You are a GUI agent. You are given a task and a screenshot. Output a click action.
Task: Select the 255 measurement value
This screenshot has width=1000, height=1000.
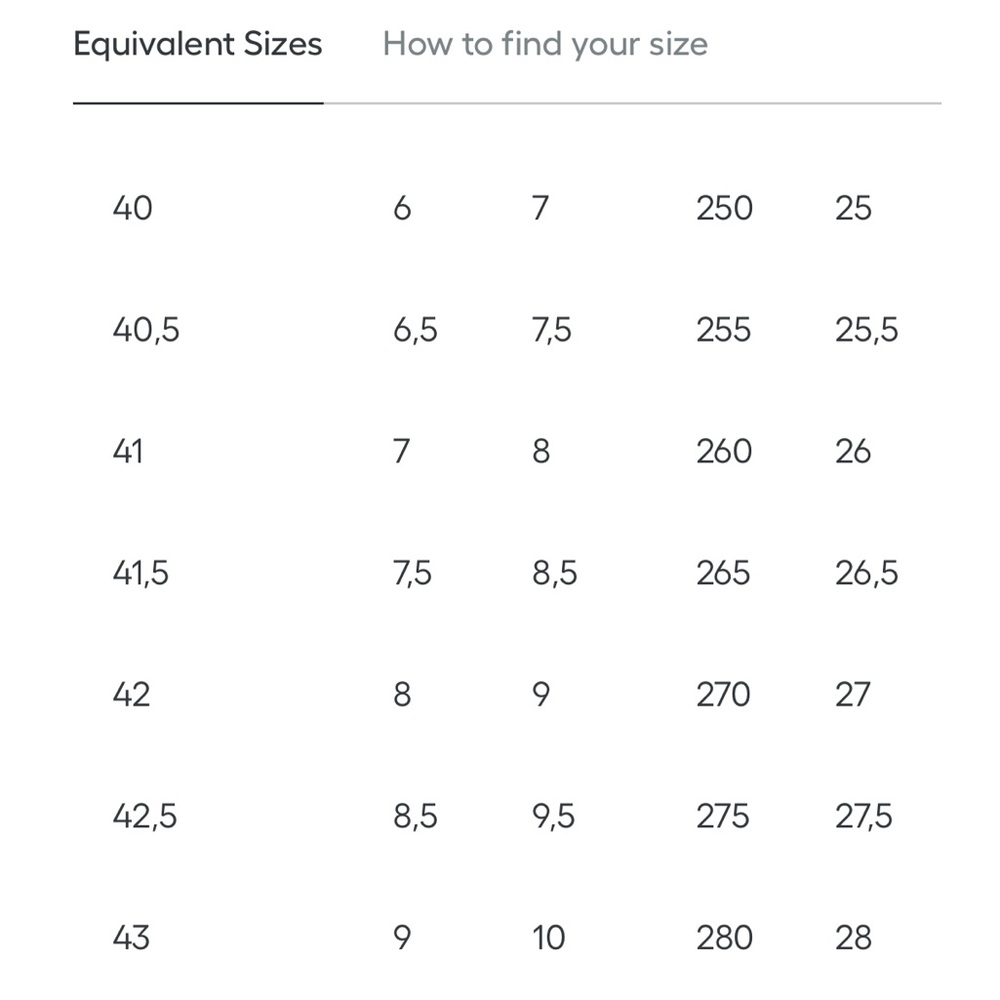tap(723, 330)
